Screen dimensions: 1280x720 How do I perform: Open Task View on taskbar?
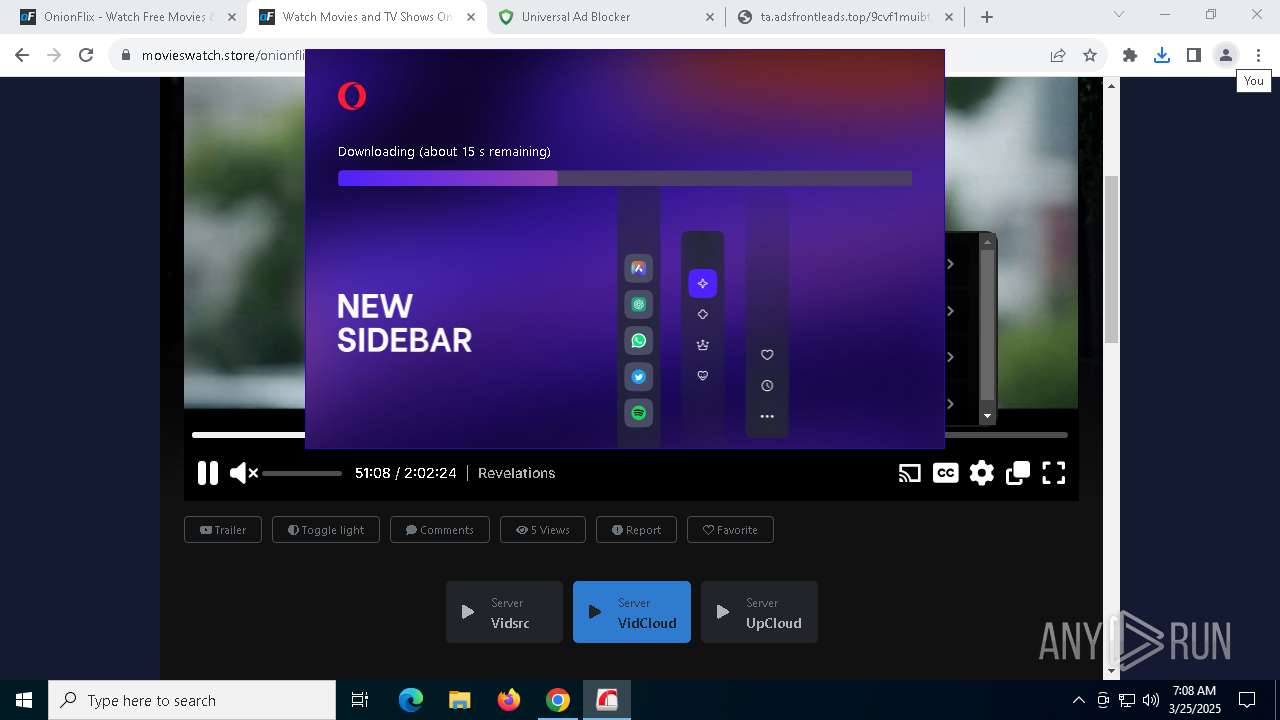pyautogui.click(x=360, y=700)
